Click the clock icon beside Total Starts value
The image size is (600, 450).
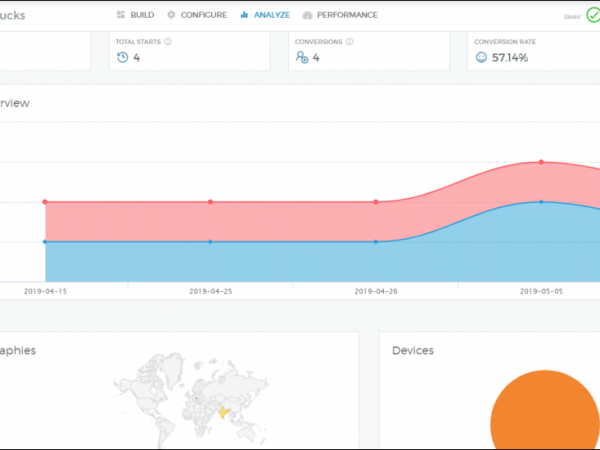click(x=123, y=58)
